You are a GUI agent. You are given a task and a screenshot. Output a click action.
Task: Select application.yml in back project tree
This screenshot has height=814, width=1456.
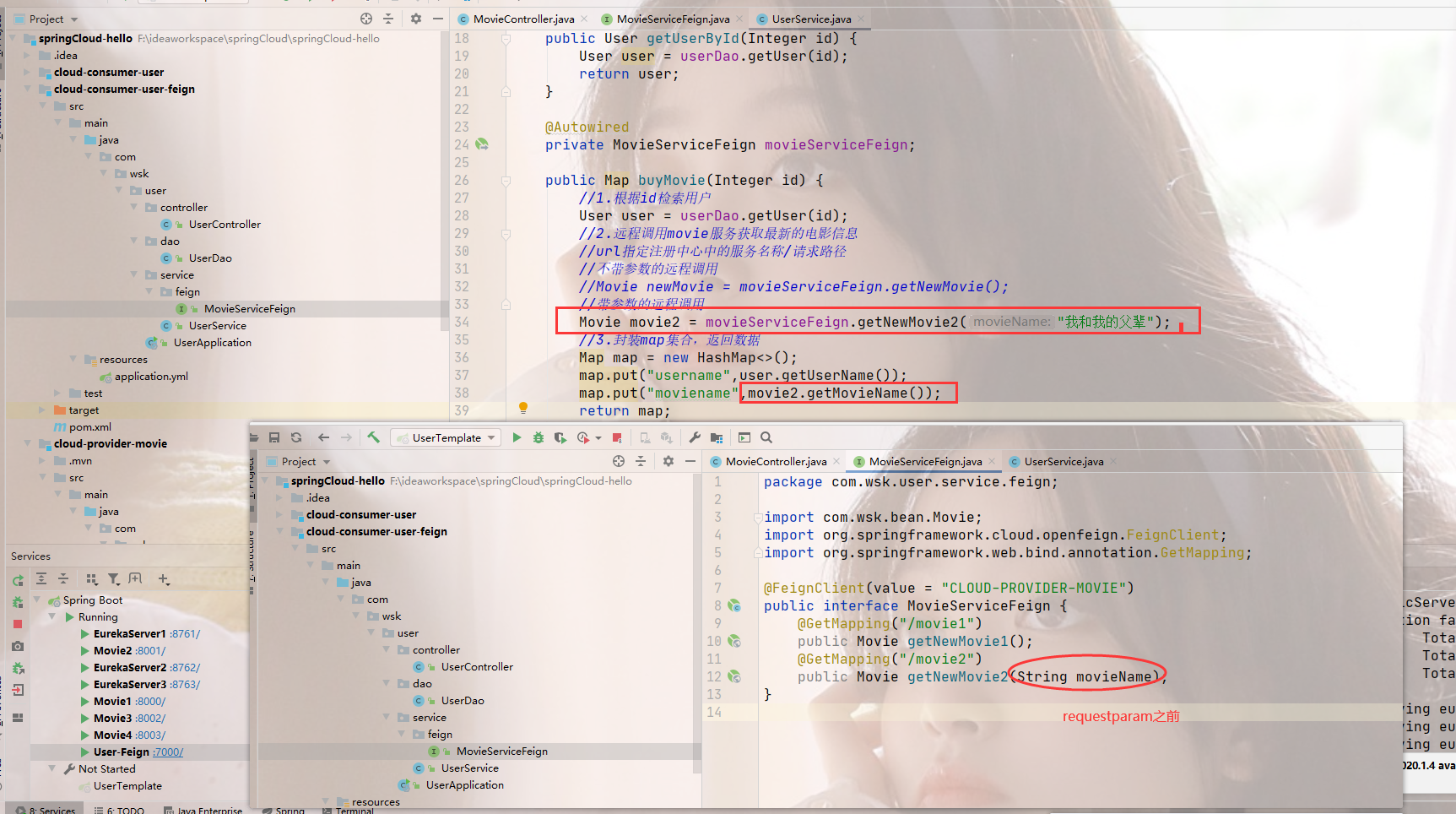click(151, 377)
